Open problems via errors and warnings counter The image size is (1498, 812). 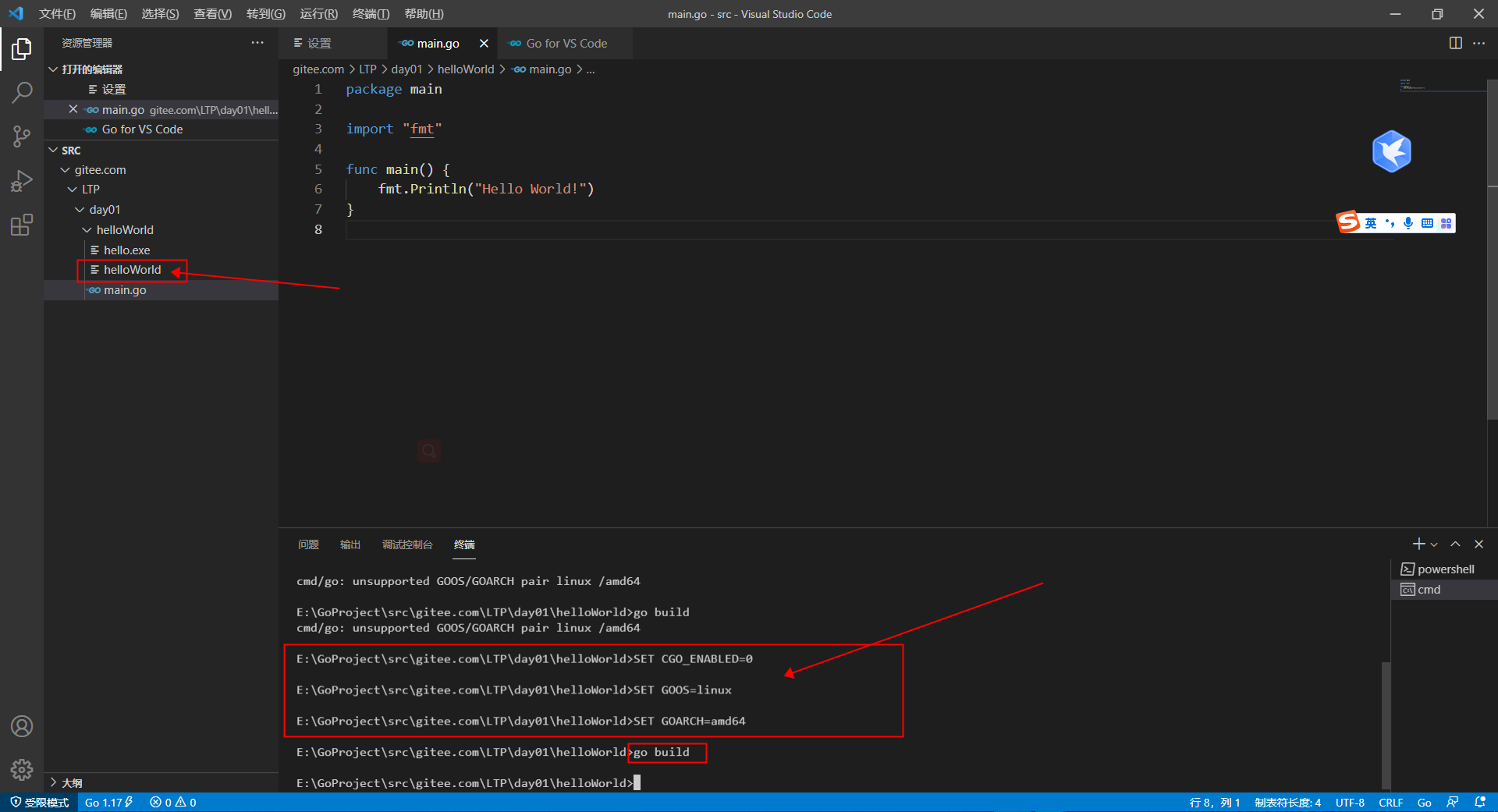(x=173, y=803)
